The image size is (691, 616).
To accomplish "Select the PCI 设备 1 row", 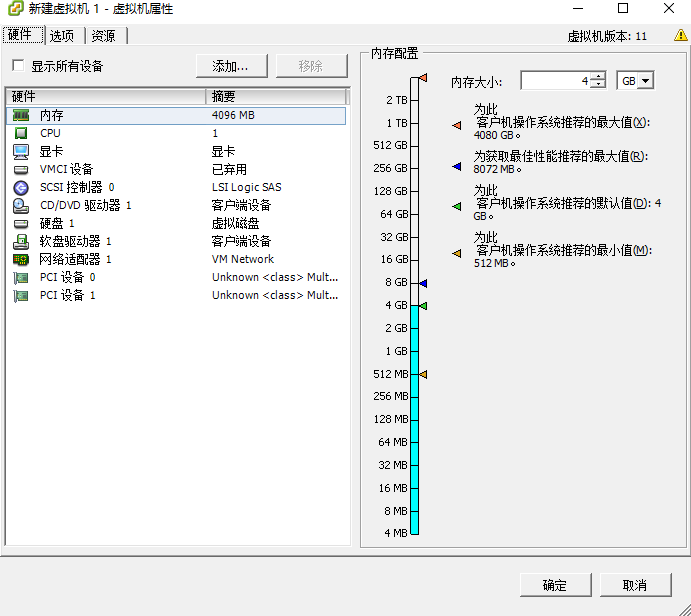I will point(176,296).
